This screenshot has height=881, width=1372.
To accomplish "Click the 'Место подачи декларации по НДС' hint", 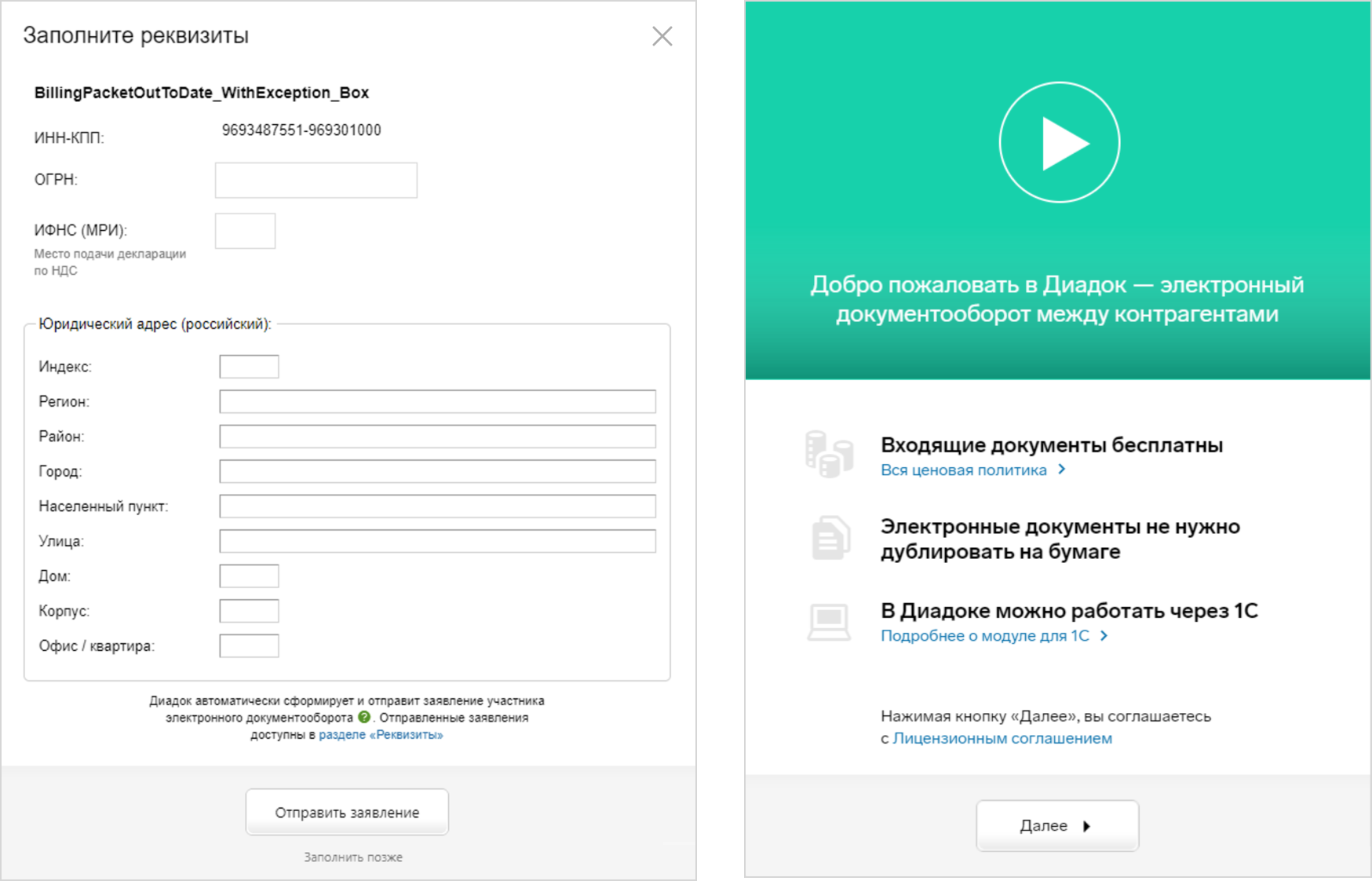I will pos(110,262).
